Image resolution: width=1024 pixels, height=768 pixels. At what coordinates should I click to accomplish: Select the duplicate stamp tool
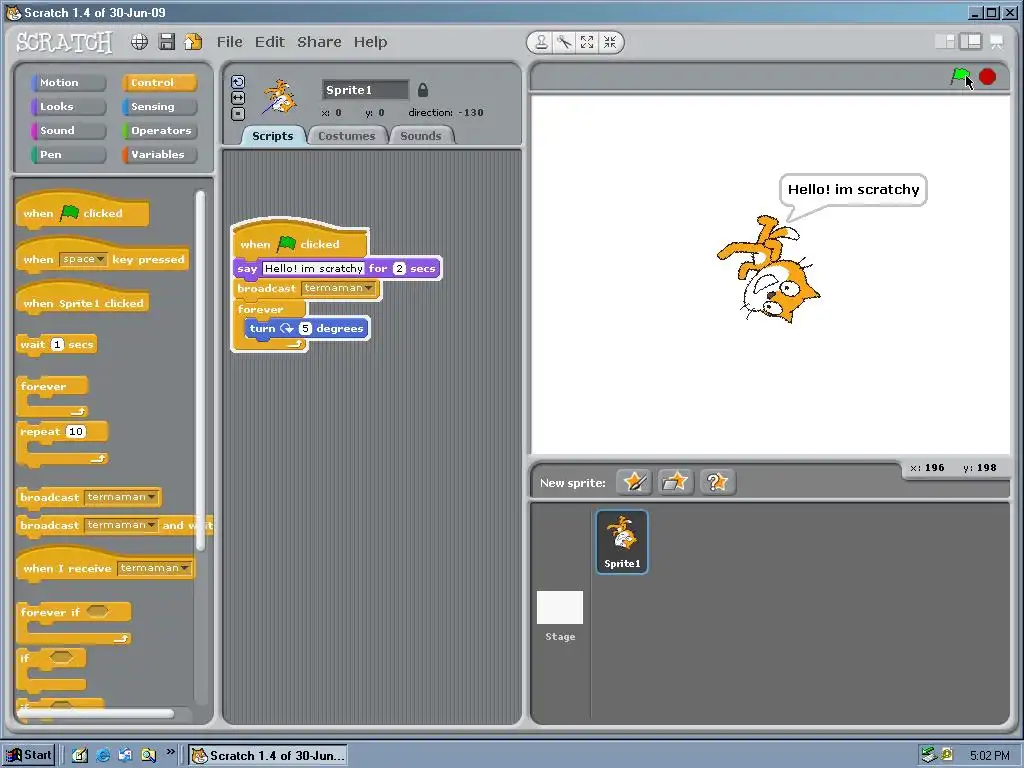(x=541, y=42)
